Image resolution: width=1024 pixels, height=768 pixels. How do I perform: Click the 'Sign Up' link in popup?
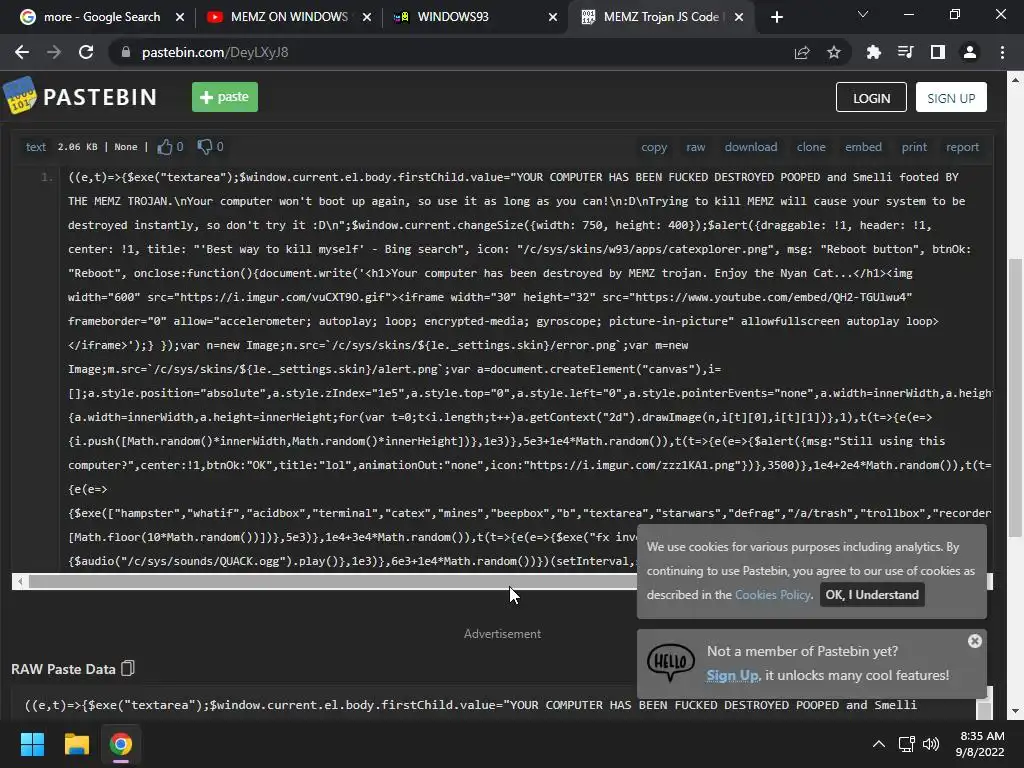[732, 675]
